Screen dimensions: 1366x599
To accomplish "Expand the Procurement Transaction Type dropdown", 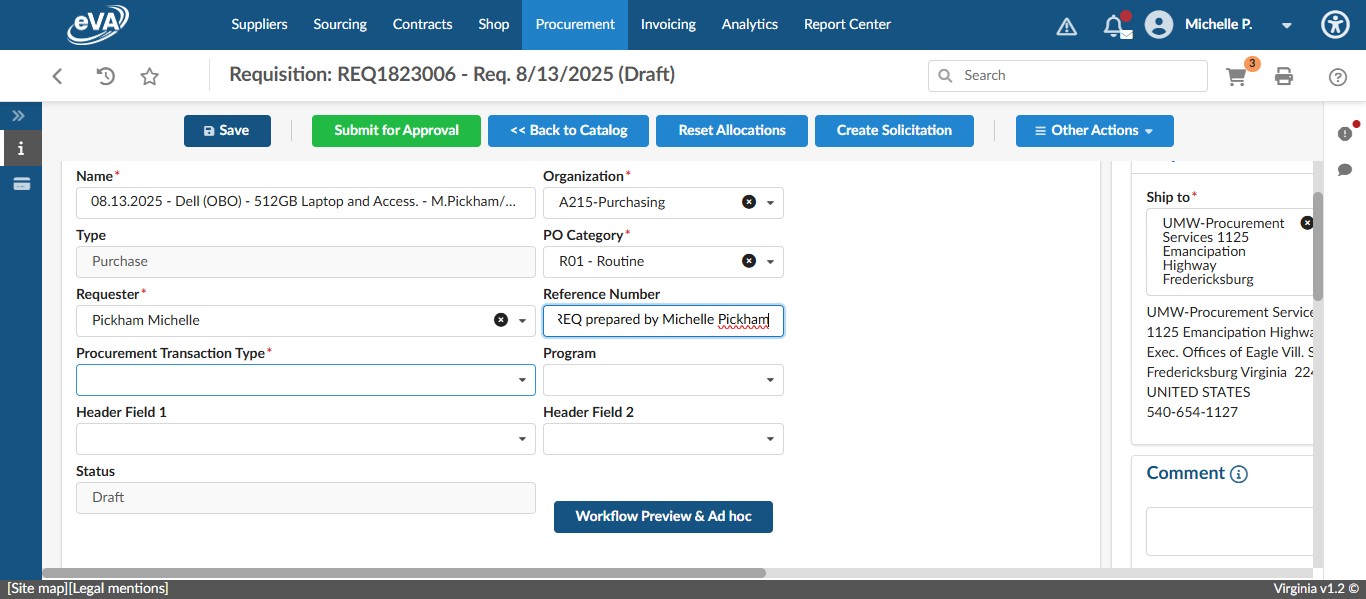I will (522, 380).
